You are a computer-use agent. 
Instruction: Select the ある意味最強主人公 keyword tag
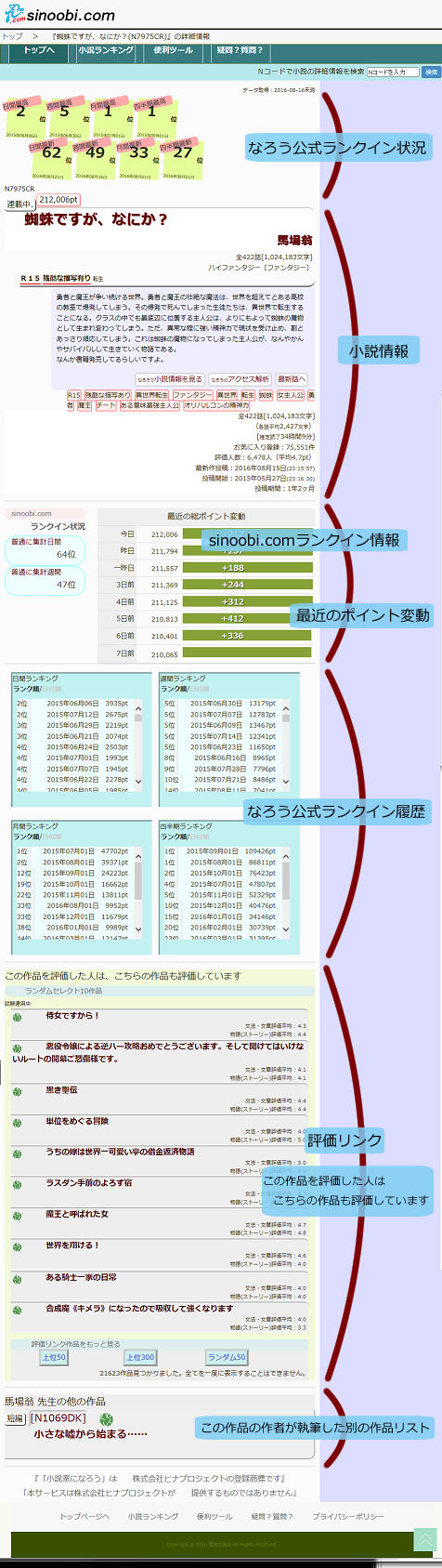pyautogui.click(x=149, y=405)
